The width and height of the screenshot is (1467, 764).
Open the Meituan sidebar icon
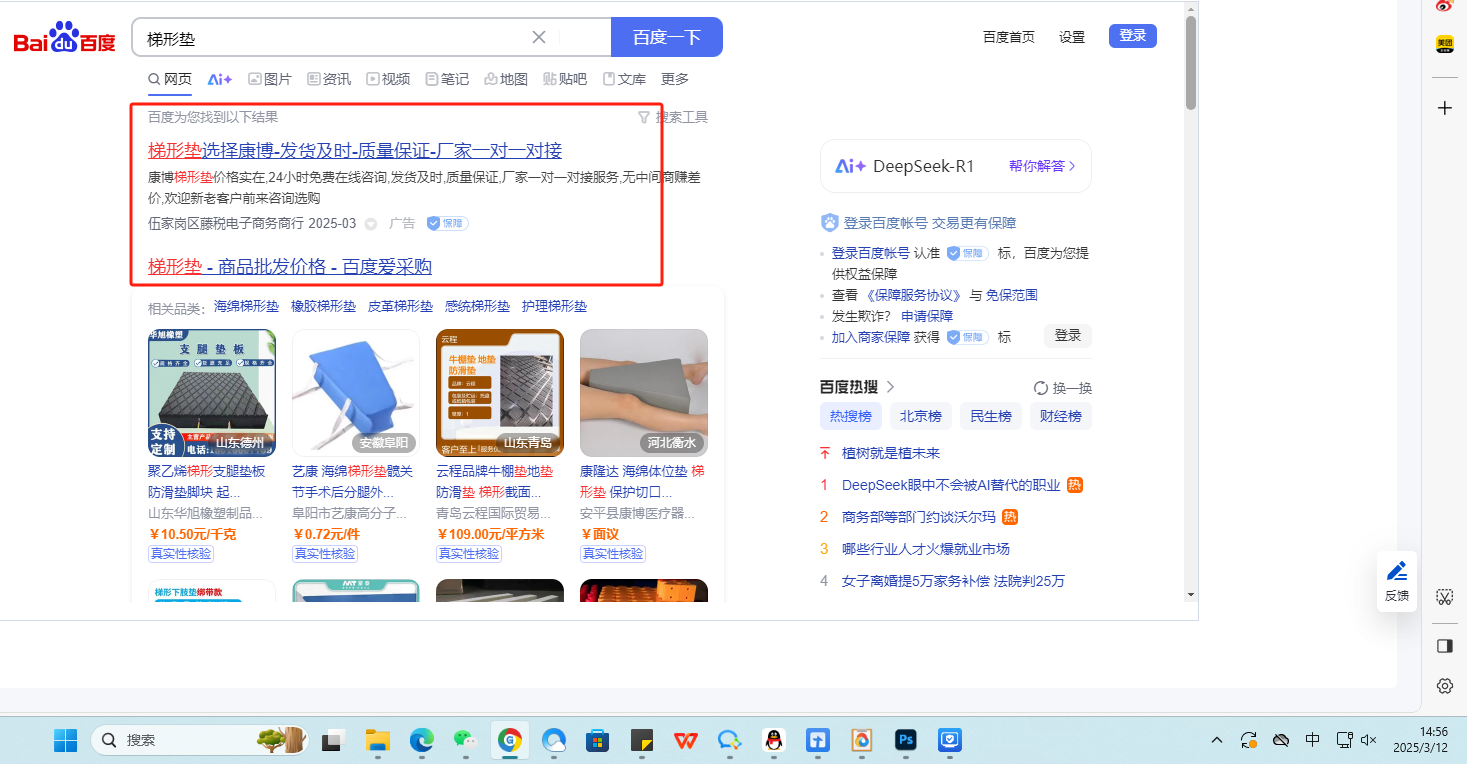click(x=1444, y=44)
